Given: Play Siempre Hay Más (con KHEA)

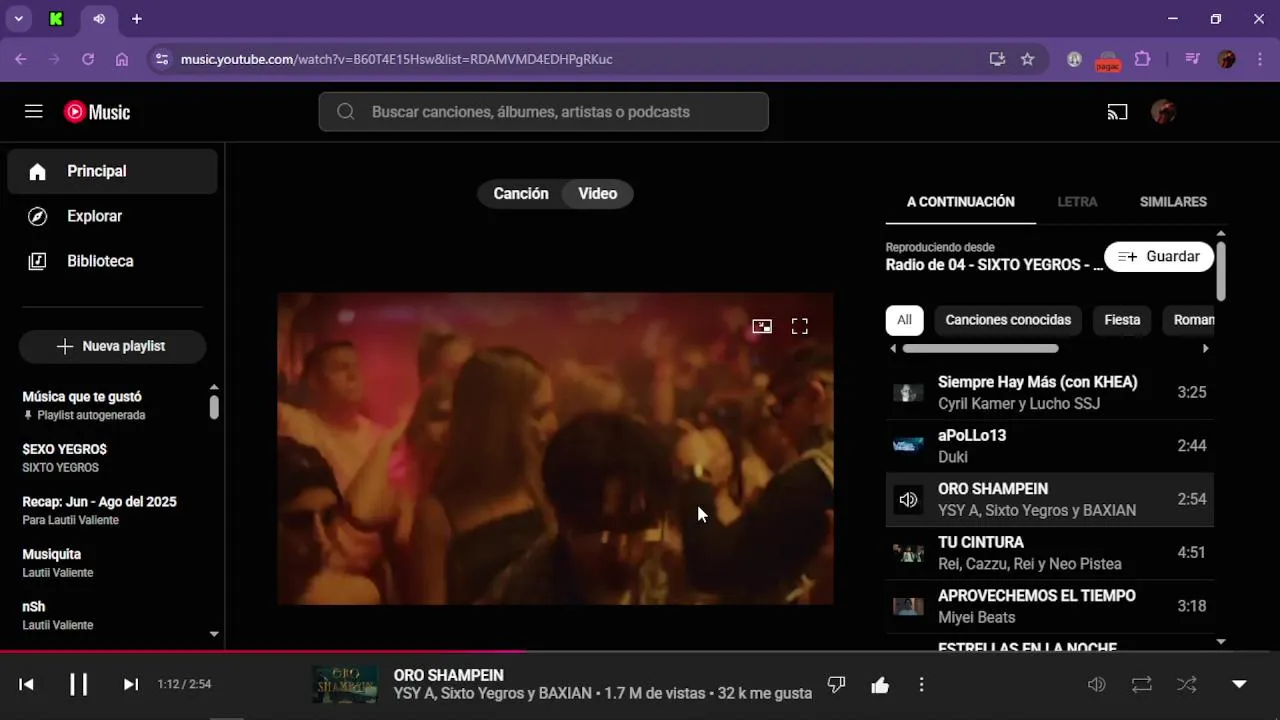Looking at the screenshot, I should pos(1050,392).
